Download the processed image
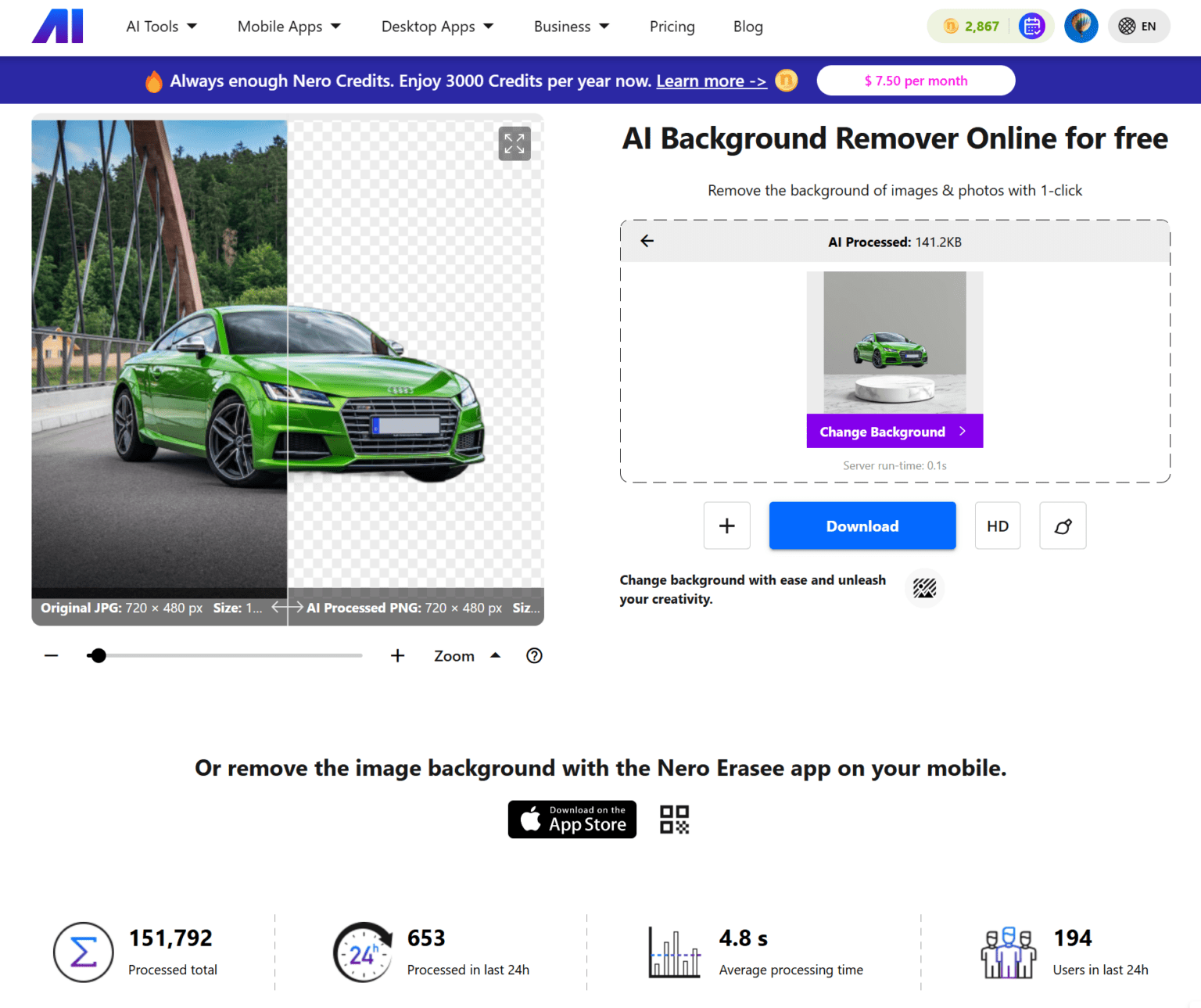The image size is (1201, 1008). [862, 525]
